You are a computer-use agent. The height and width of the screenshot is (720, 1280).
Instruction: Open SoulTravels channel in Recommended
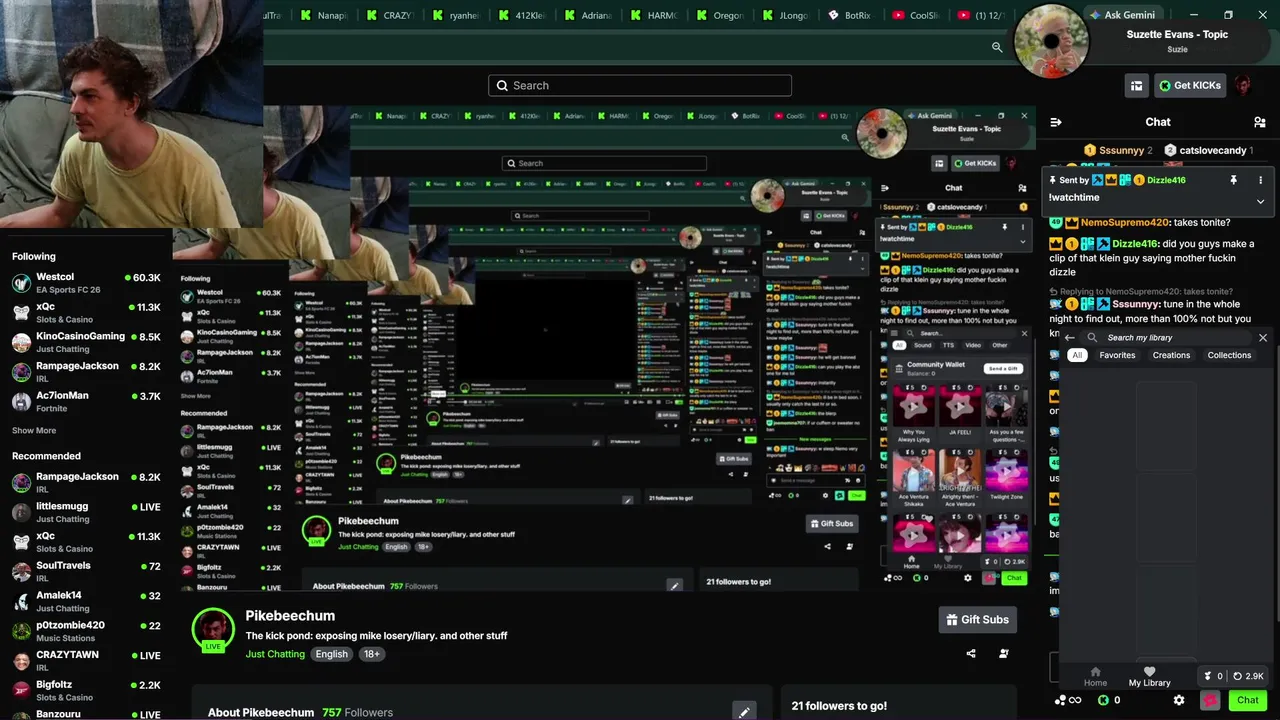tap(87, 571)
